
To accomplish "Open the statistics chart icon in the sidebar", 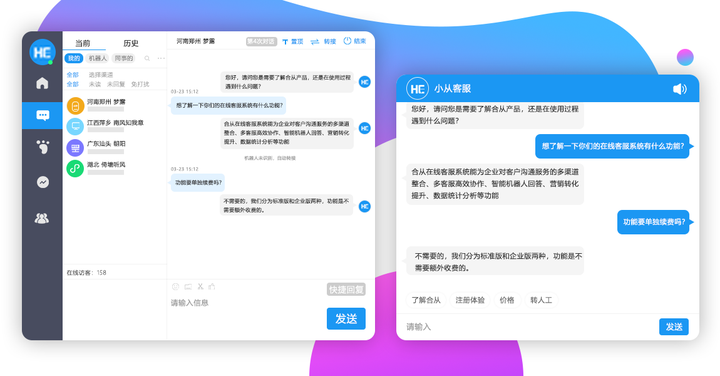I will [x=42, y=182].
